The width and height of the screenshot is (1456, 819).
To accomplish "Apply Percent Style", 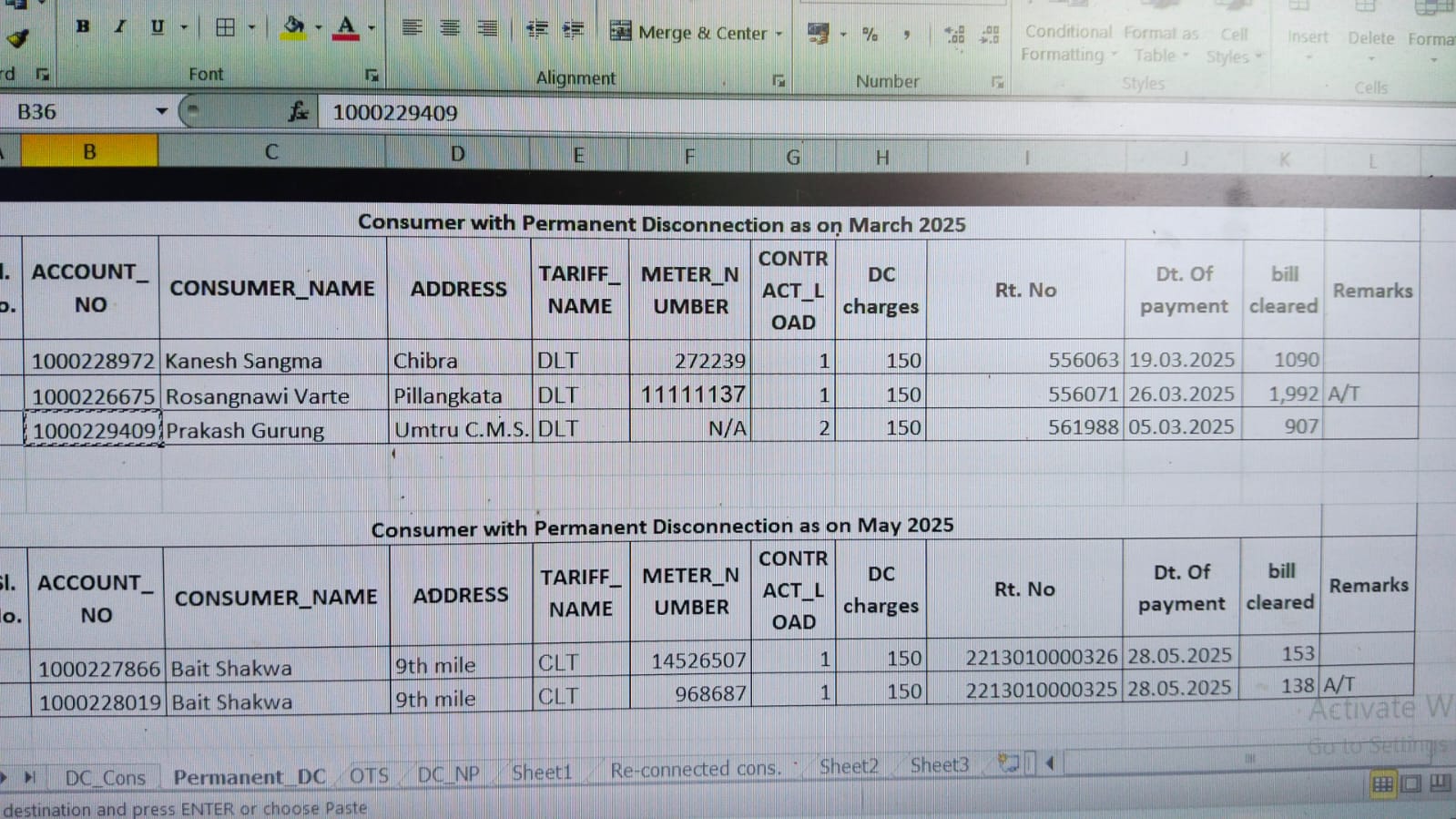I will 871,35.
